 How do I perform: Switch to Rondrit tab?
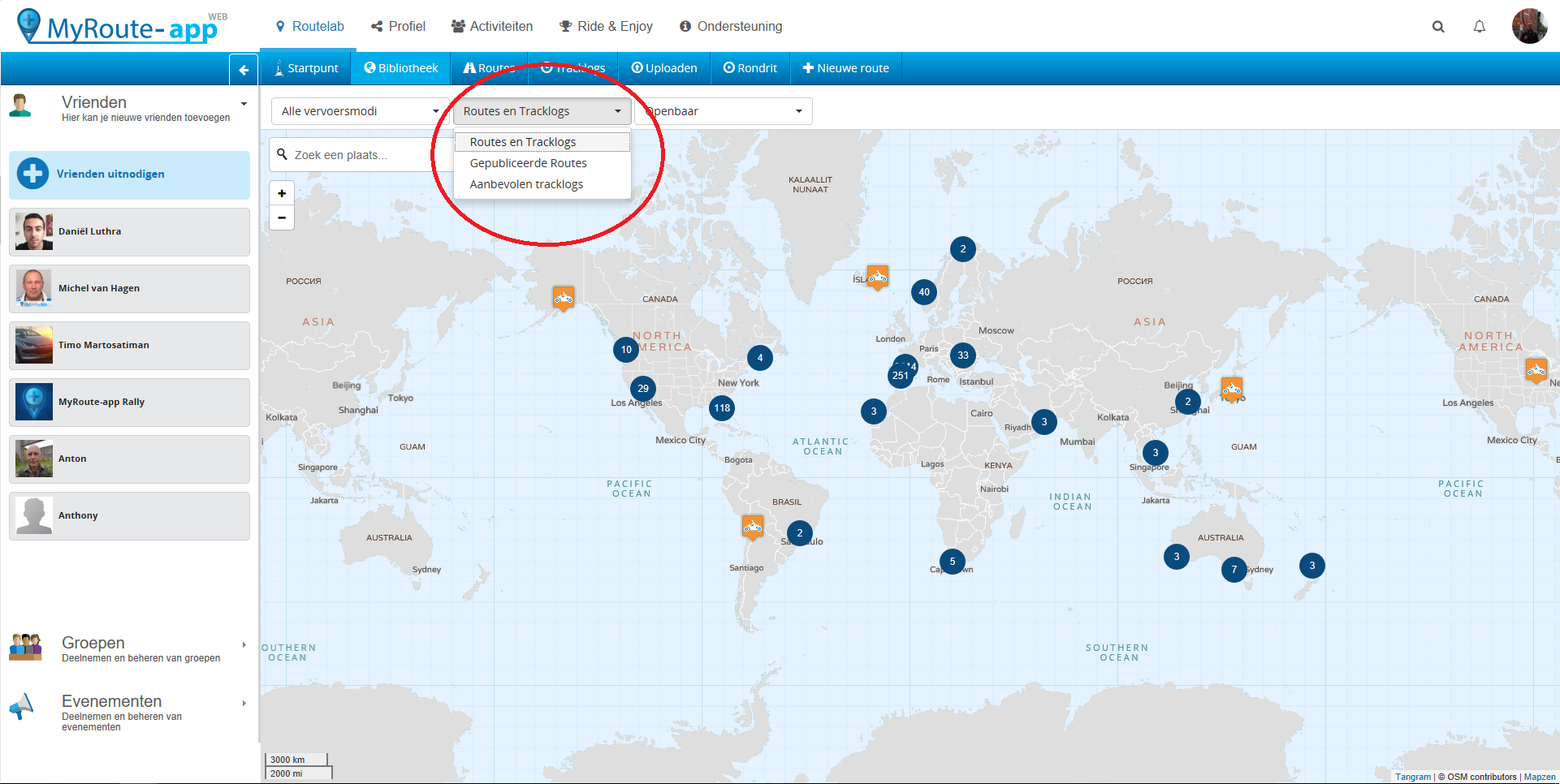750,68
